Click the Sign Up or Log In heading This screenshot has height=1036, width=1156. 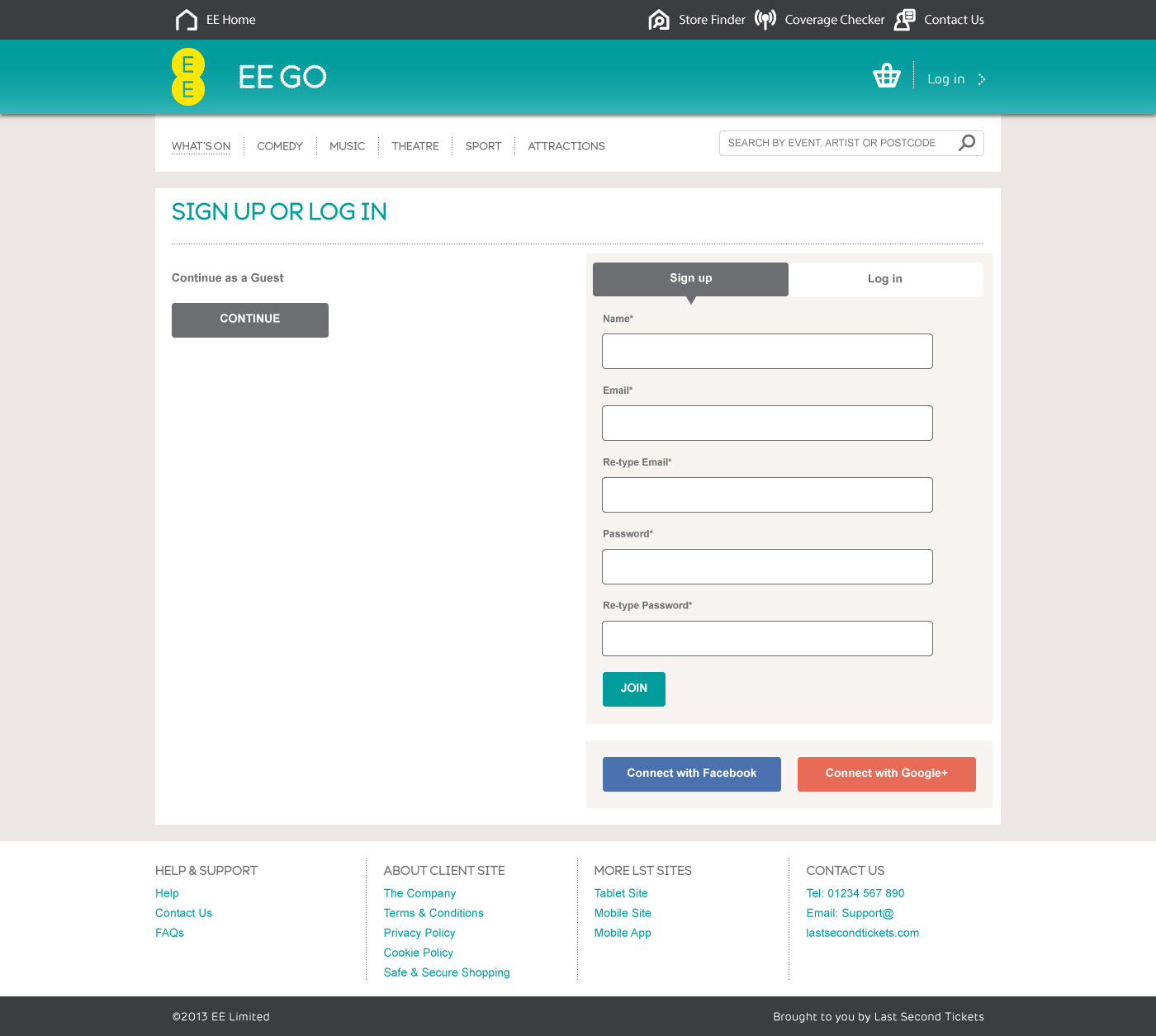tap(279, 212)
